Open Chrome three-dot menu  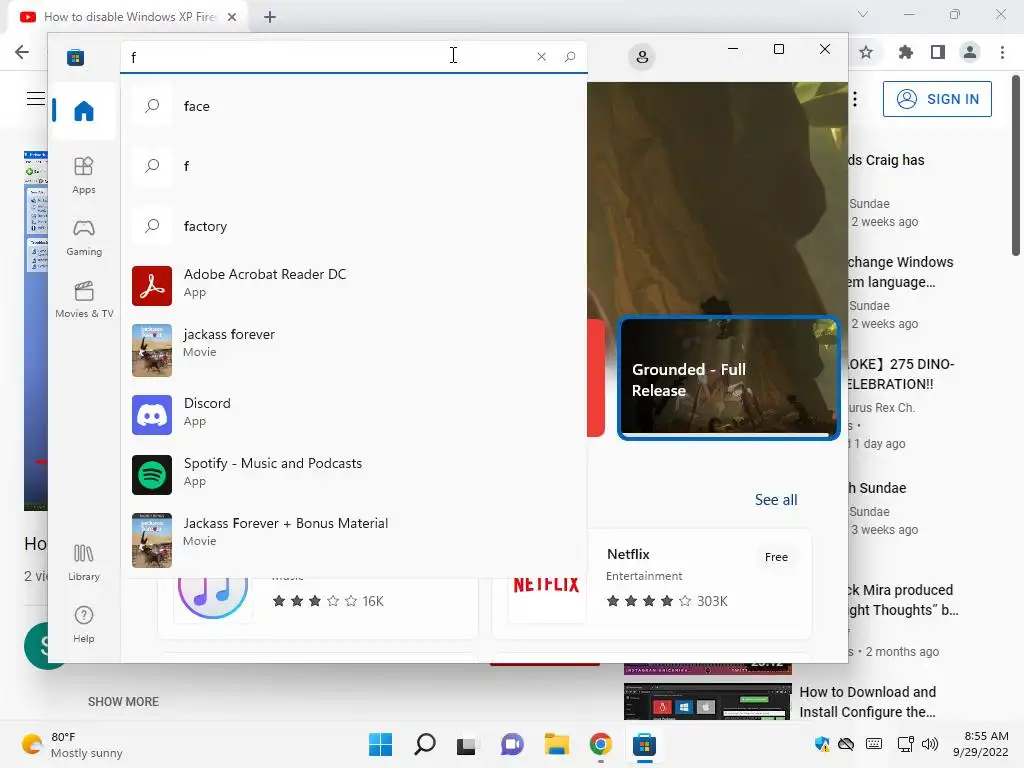coord(1002,52)
